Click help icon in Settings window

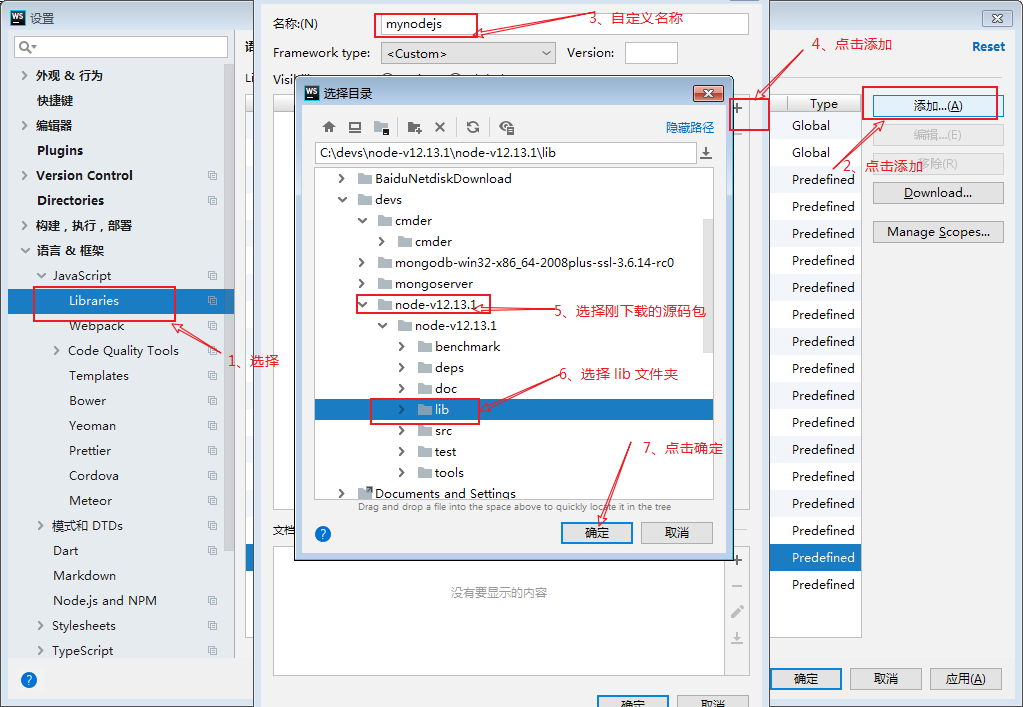(x=29, y=680)
